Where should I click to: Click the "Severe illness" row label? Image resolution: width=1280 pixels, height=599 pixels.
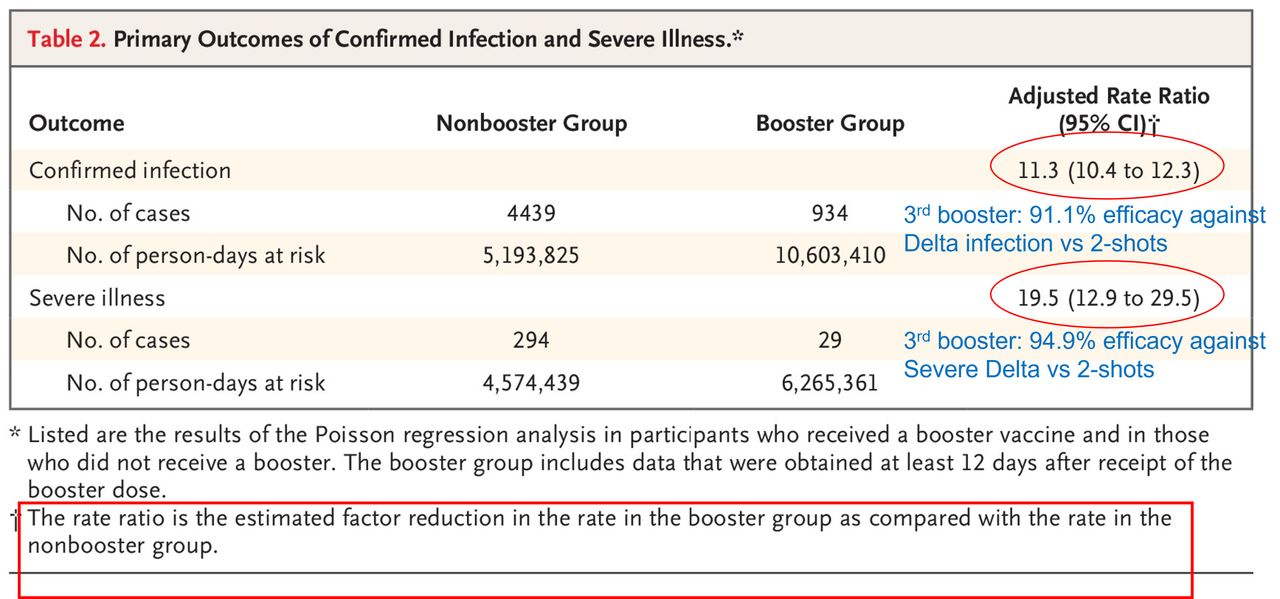coord(97,298)
